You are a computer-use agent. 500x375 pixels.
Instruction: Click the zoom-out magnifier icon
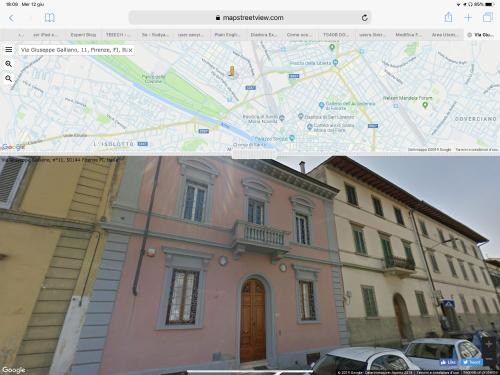tap(9, 79)
